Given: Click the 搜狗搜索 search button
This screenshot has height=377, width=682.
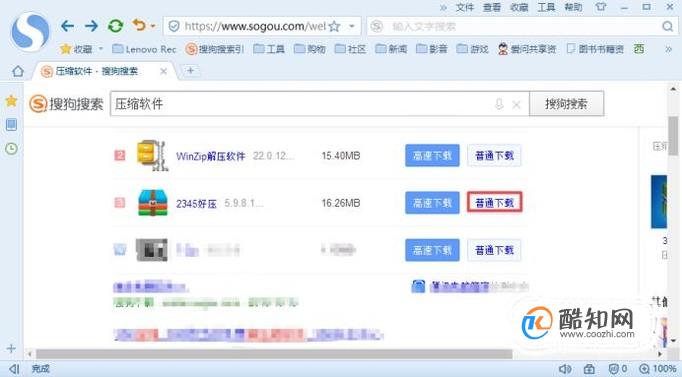Looking at the screenshot, I should tap(566, 104).
